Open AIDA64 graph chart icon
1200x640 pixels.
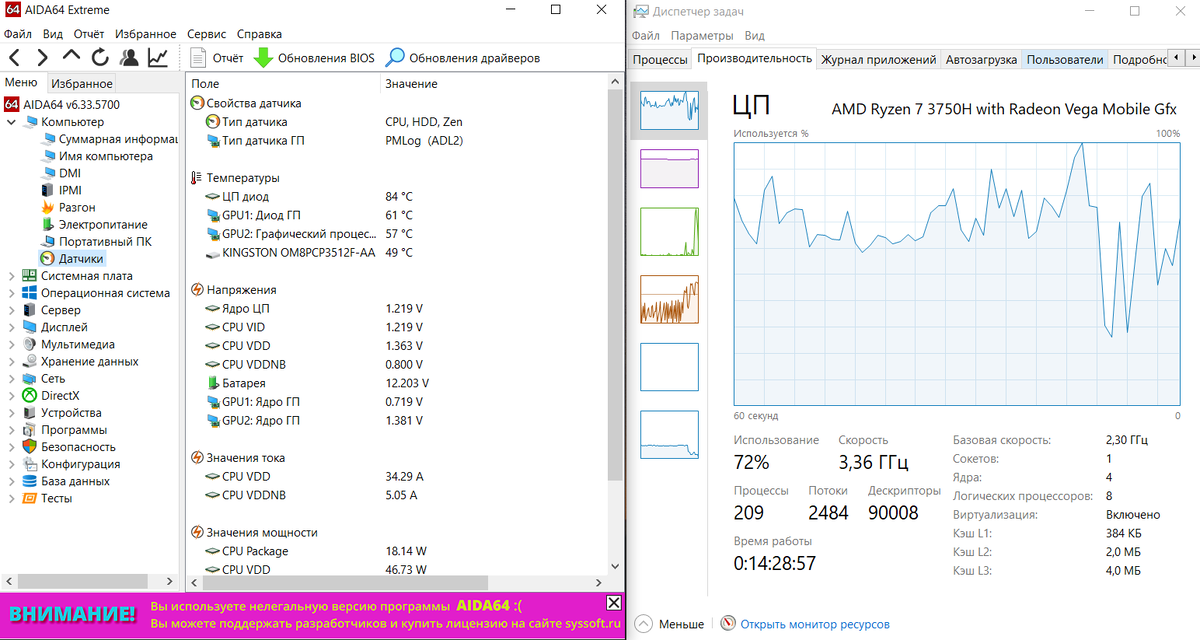tap(158, 58)
